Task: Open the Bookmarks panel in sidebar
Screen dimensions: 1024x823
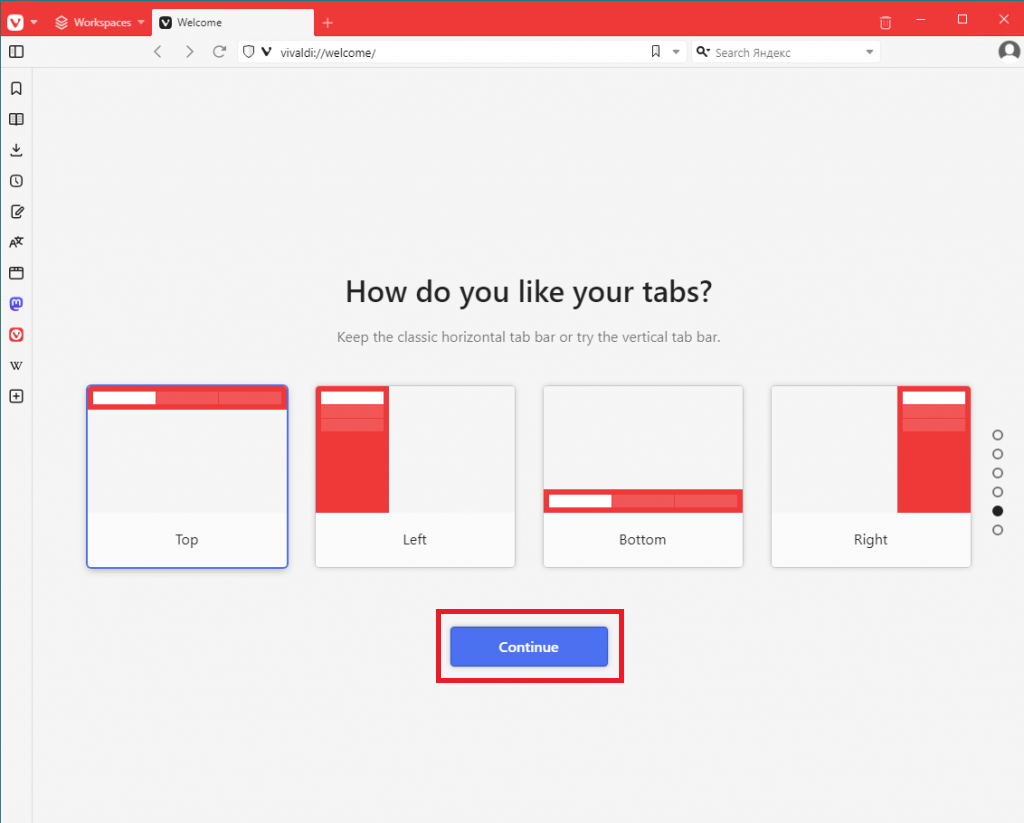Action: point(16,88)
